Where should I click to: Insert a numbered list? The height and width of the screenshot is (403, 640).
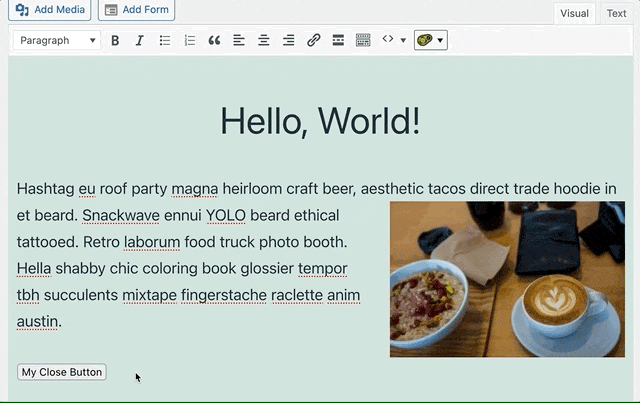[189, 40]
